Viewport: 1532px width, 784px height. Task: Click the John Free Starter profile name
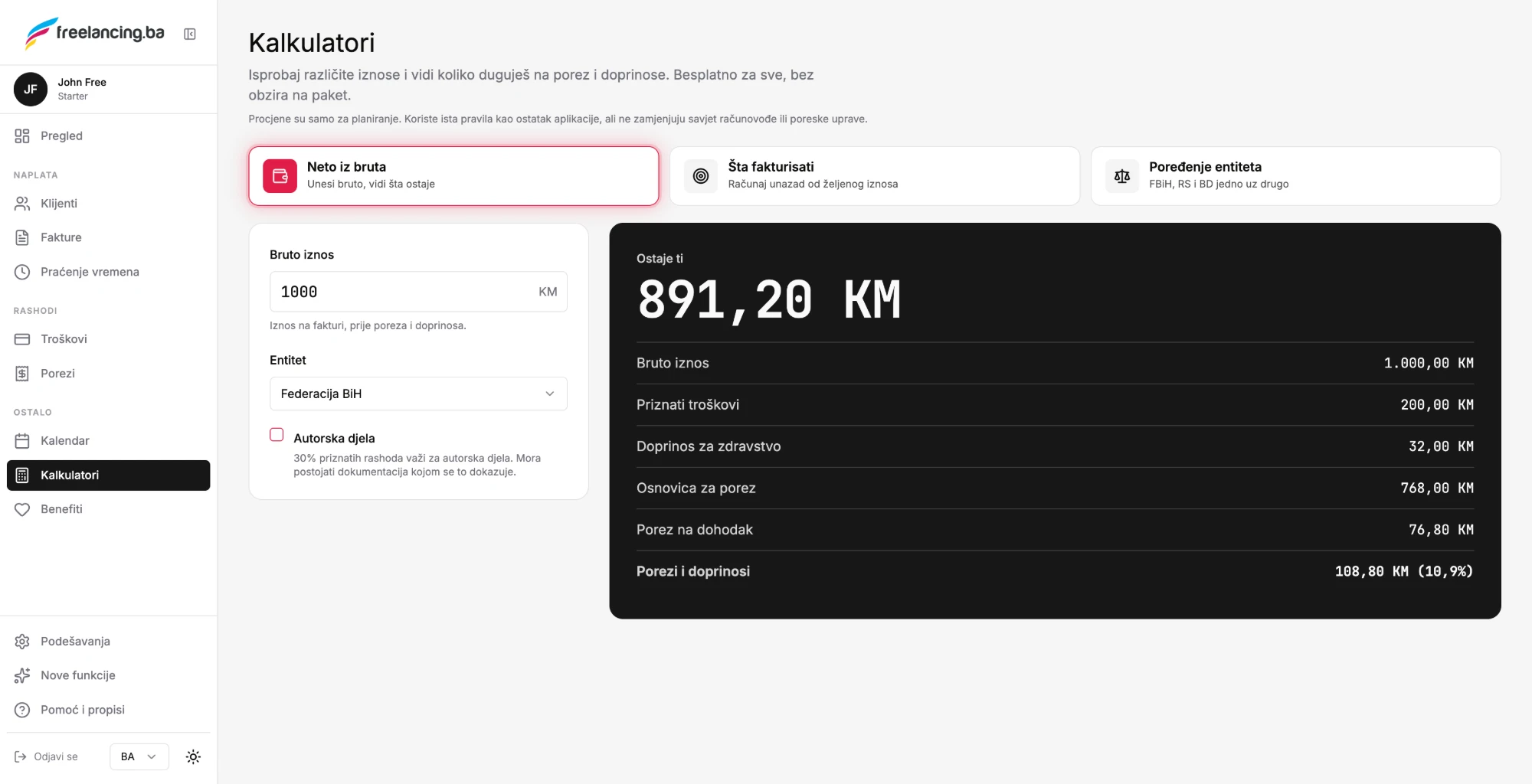(x=82, y=89)
